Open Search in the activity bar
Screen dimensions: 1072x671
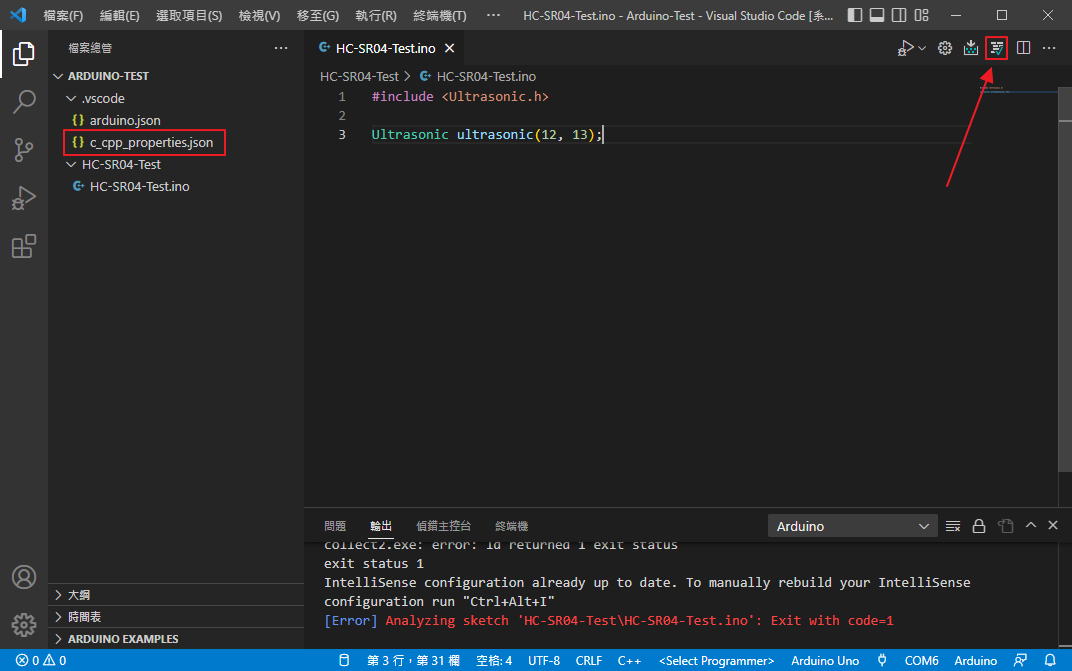tap(24, 102)
